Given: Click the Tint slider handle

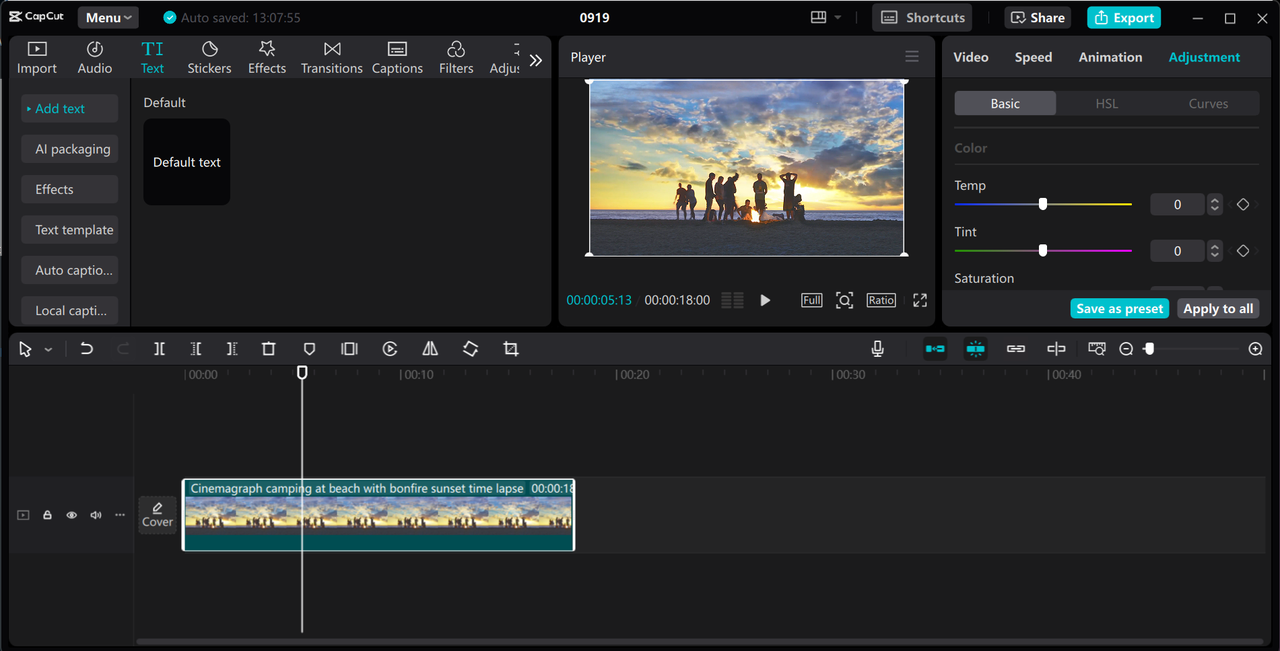Looking at the screenshot, I should pyautogui.click(x=1043, y=250).
